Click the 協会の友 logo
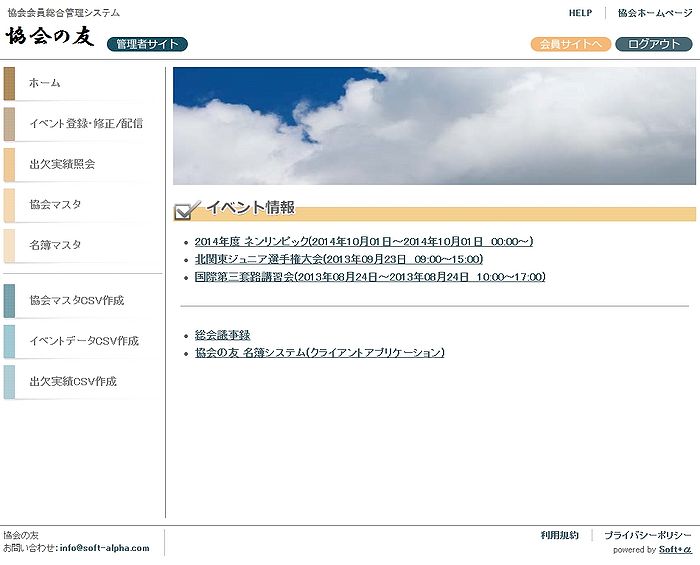Screen dimensions: 700x565 click(x=50, y=36)
